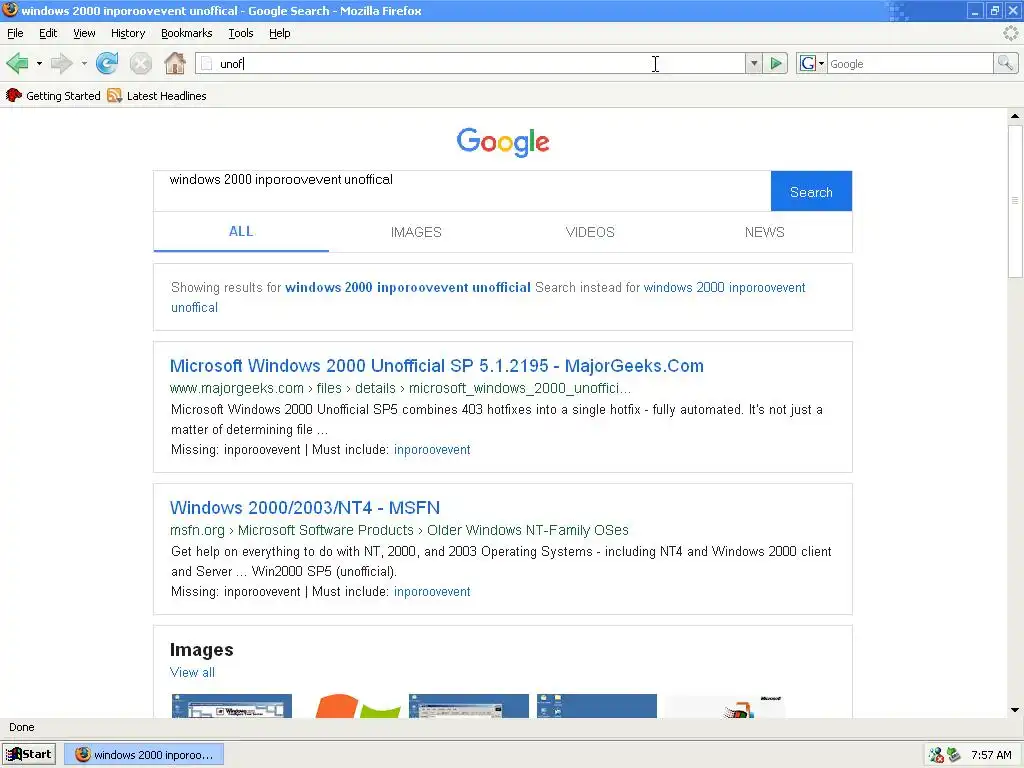This screenshot has height=768, width=1024.
Task: Click the Windows logo image thumbnail
Action: pyautogui.click(x=357, y=706)
